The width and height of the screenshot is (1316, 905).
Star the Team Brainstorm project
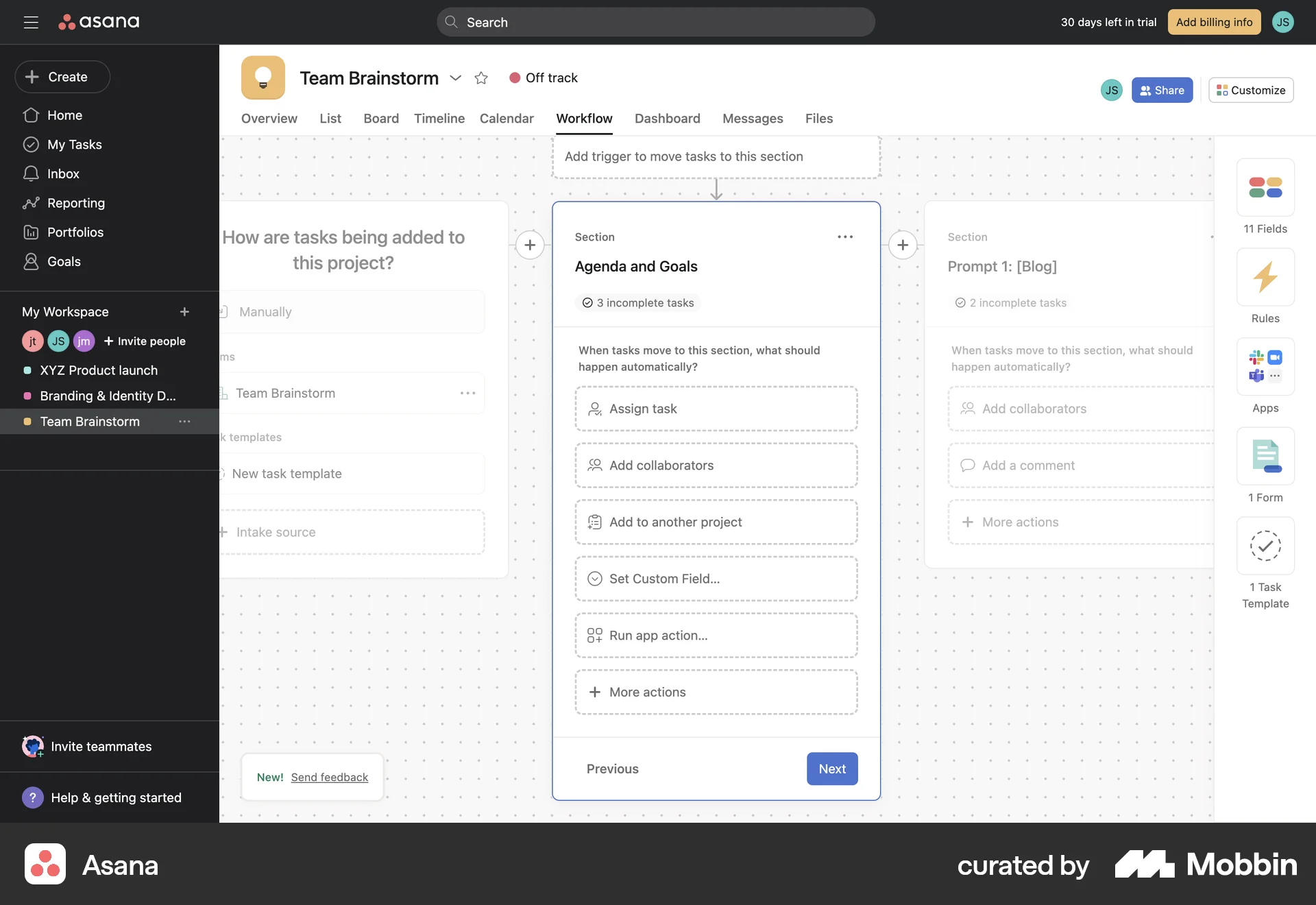coord(481,77)
